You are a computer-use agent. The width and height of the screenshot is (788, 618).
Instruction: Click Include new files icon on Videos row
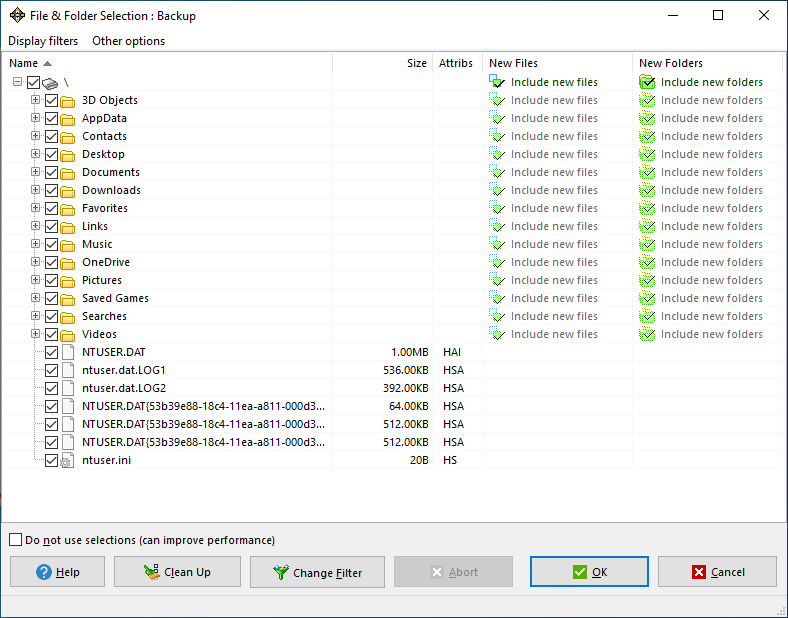[x=497, y=334]
